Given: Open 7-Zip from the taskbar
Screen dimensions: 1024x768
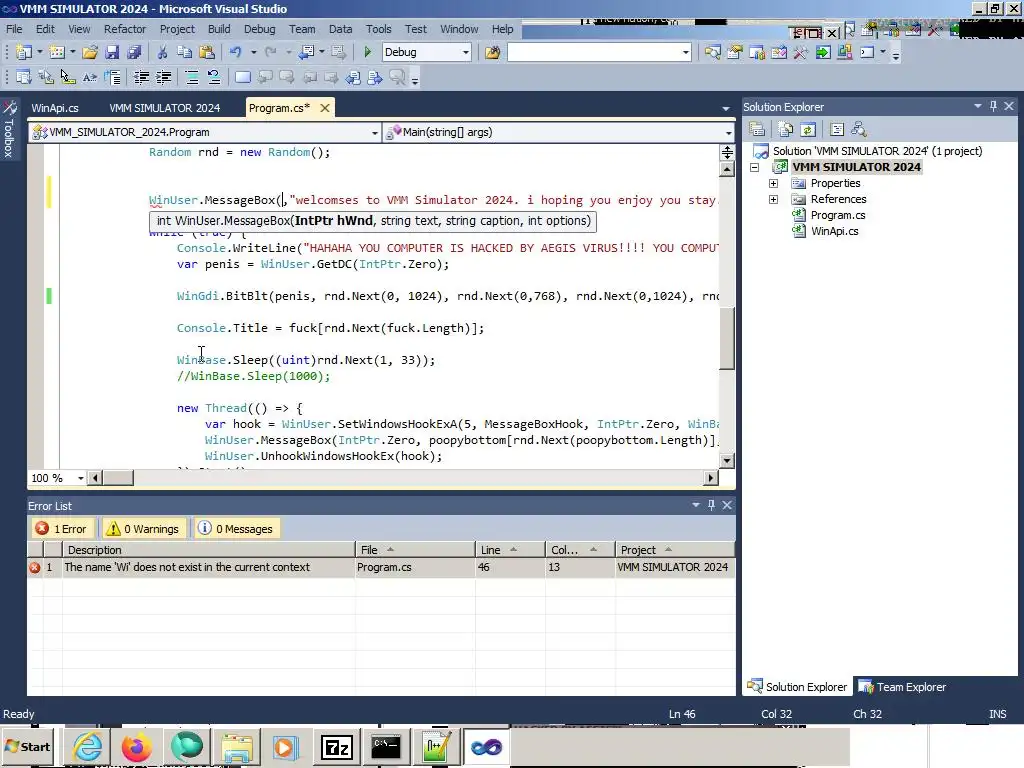Looking at the screenshot, I should tap(336, 746).
